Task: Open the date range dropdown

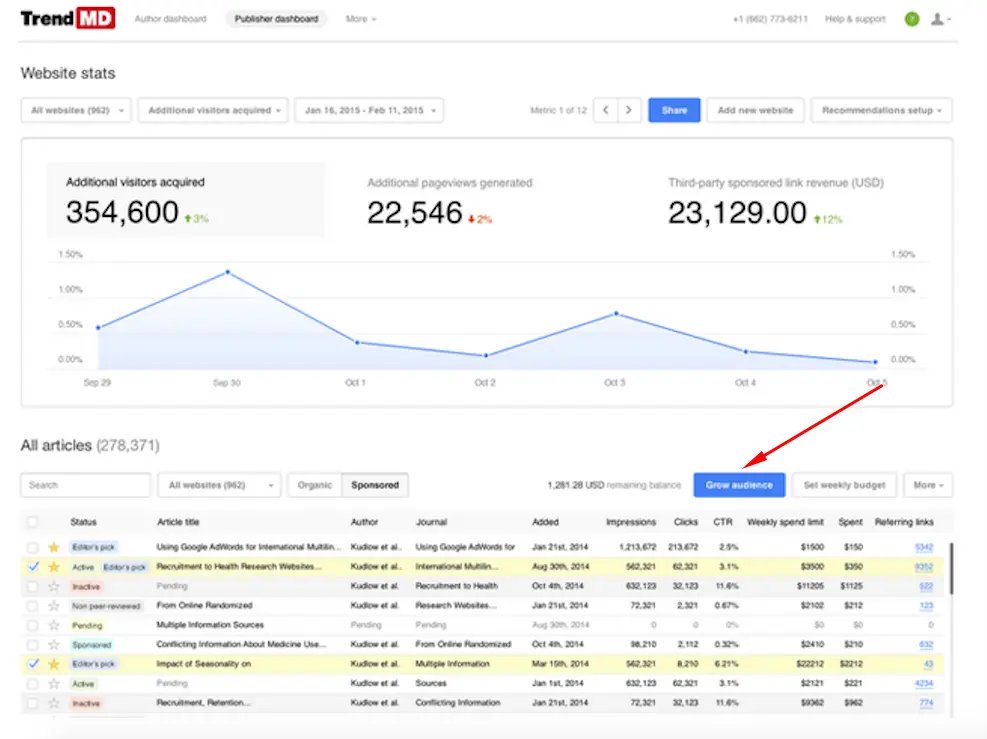Action: (368, 110)
